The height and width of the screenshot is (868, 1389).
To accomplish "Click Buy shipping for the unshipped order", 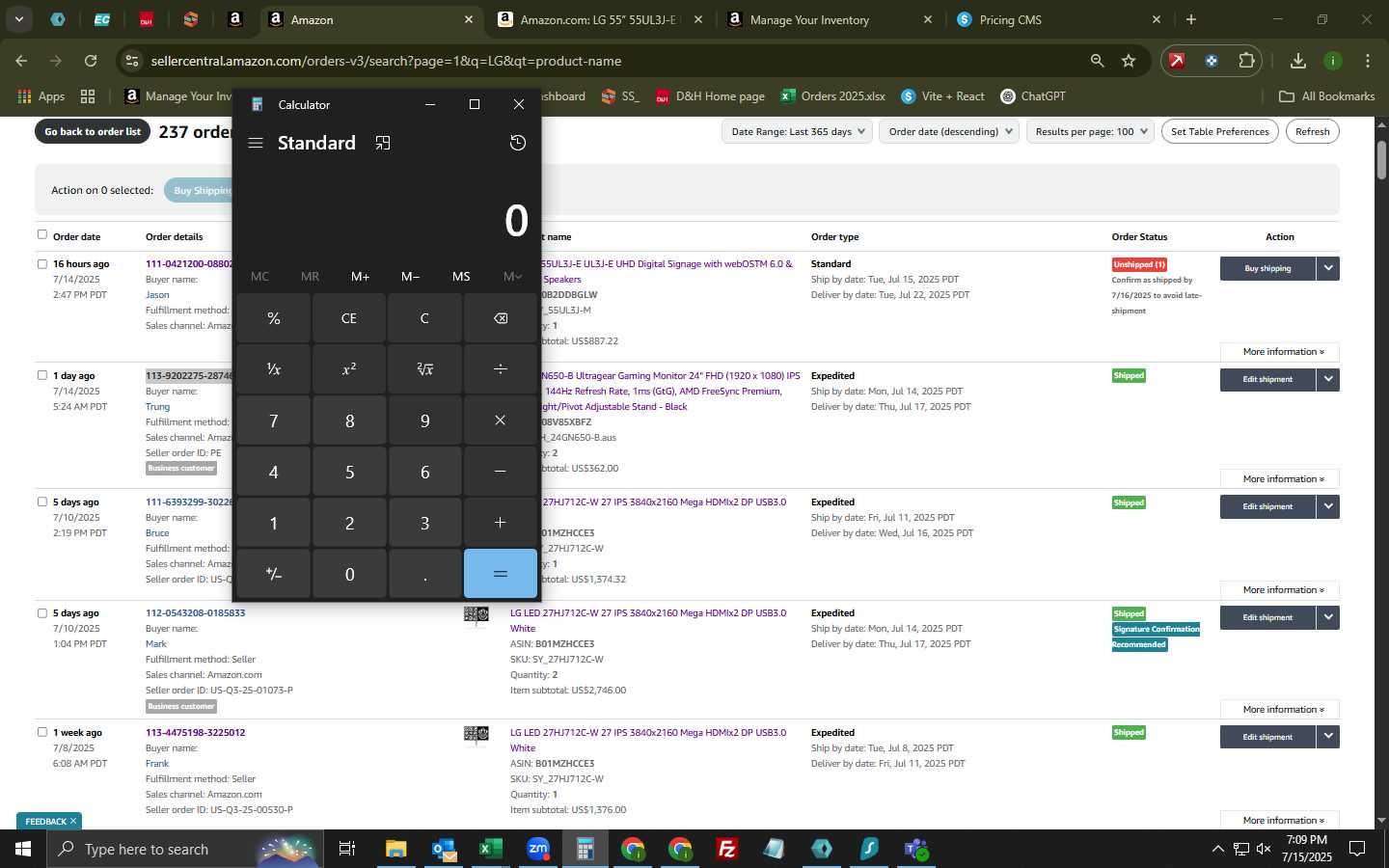I will click(1267, 268).
